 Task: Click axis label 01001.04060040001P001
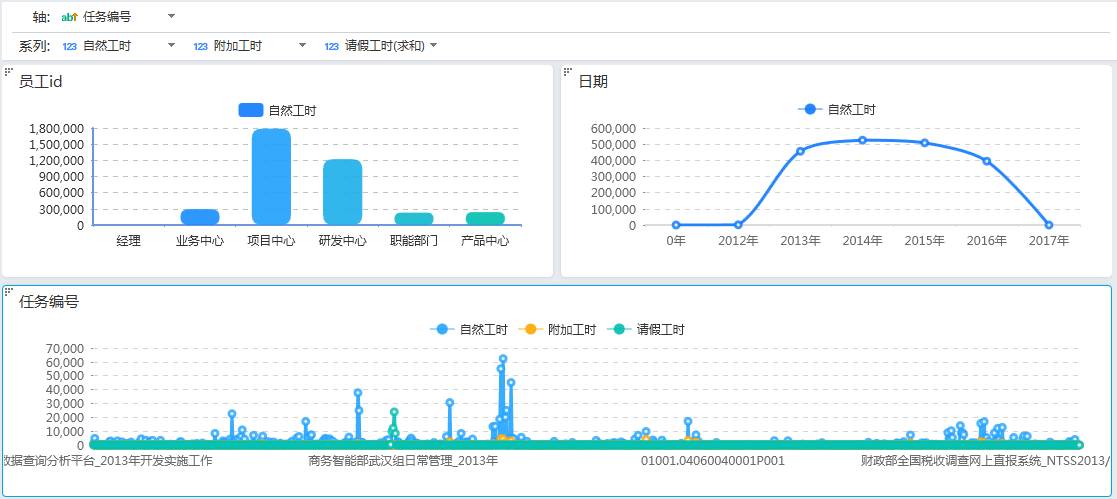tap(712, 461)
